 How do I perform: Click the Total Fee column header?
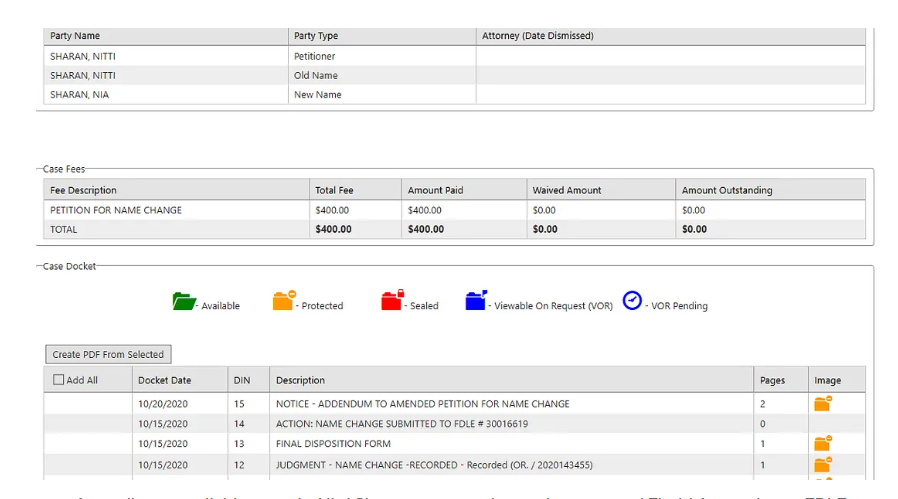(x=334, y=190)
